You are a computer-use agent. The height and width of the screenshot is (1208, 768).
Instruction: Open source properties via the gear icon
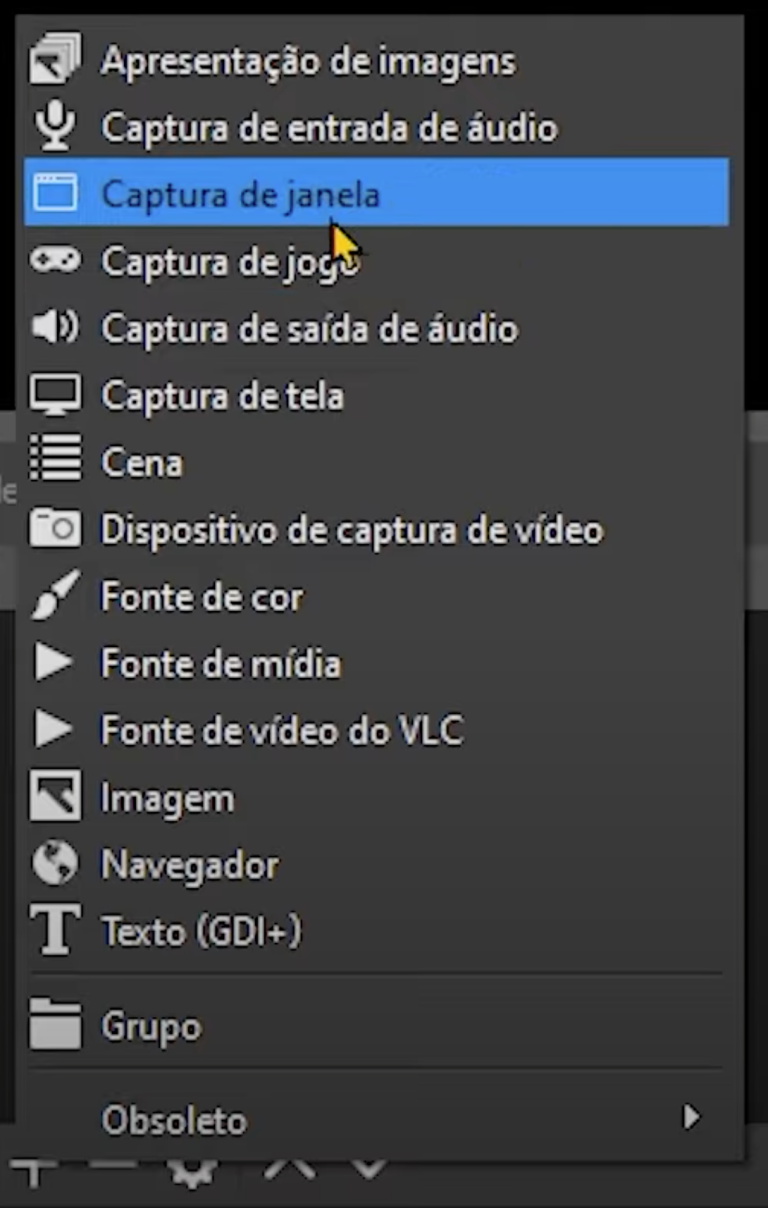190,1172
